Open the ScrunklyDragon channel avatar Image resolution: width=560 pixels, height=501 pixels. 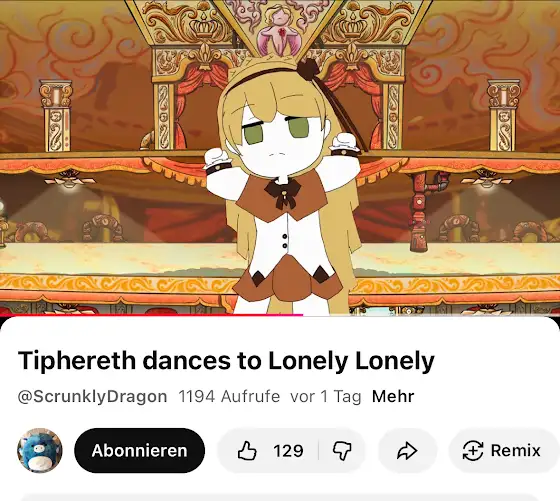pyautogui.click(x=40, y=450)
